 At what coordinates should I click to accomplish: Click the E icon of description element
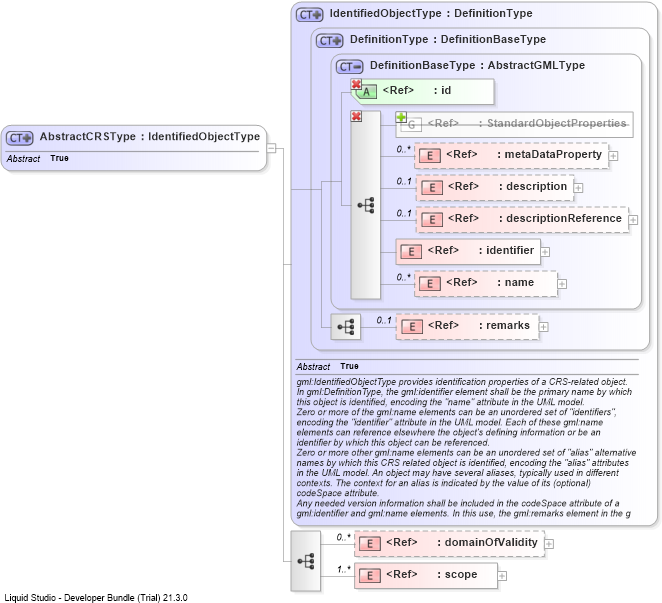point(432,187)
